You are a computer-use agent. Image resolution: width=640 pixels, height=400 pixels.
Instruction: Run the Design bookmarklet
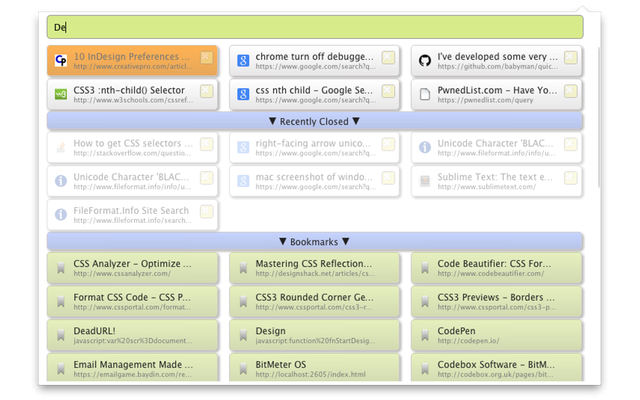click(314, 335)
